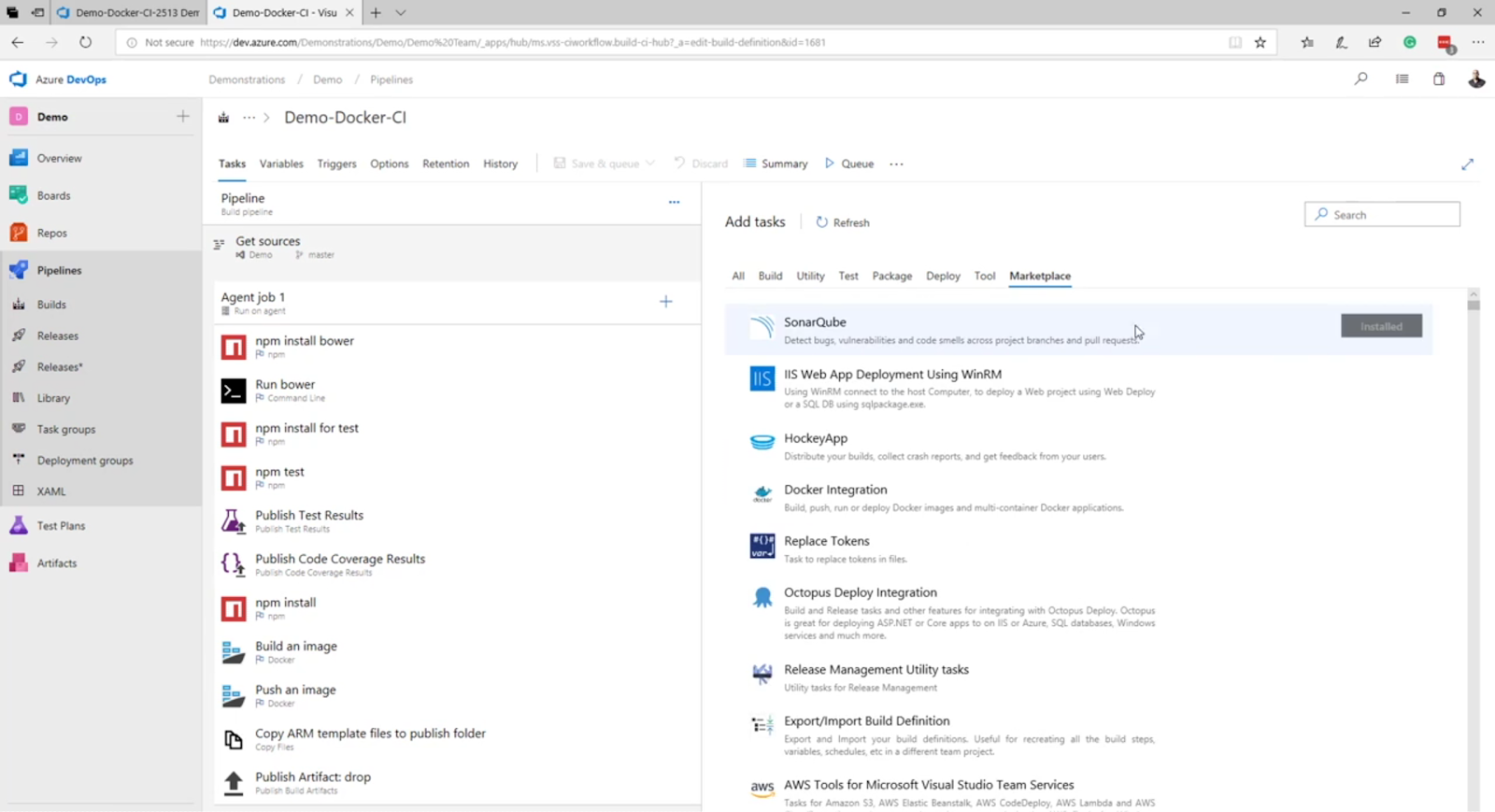
Task: Add a task to Agent job 1 with plus
Action: [665, 301]
